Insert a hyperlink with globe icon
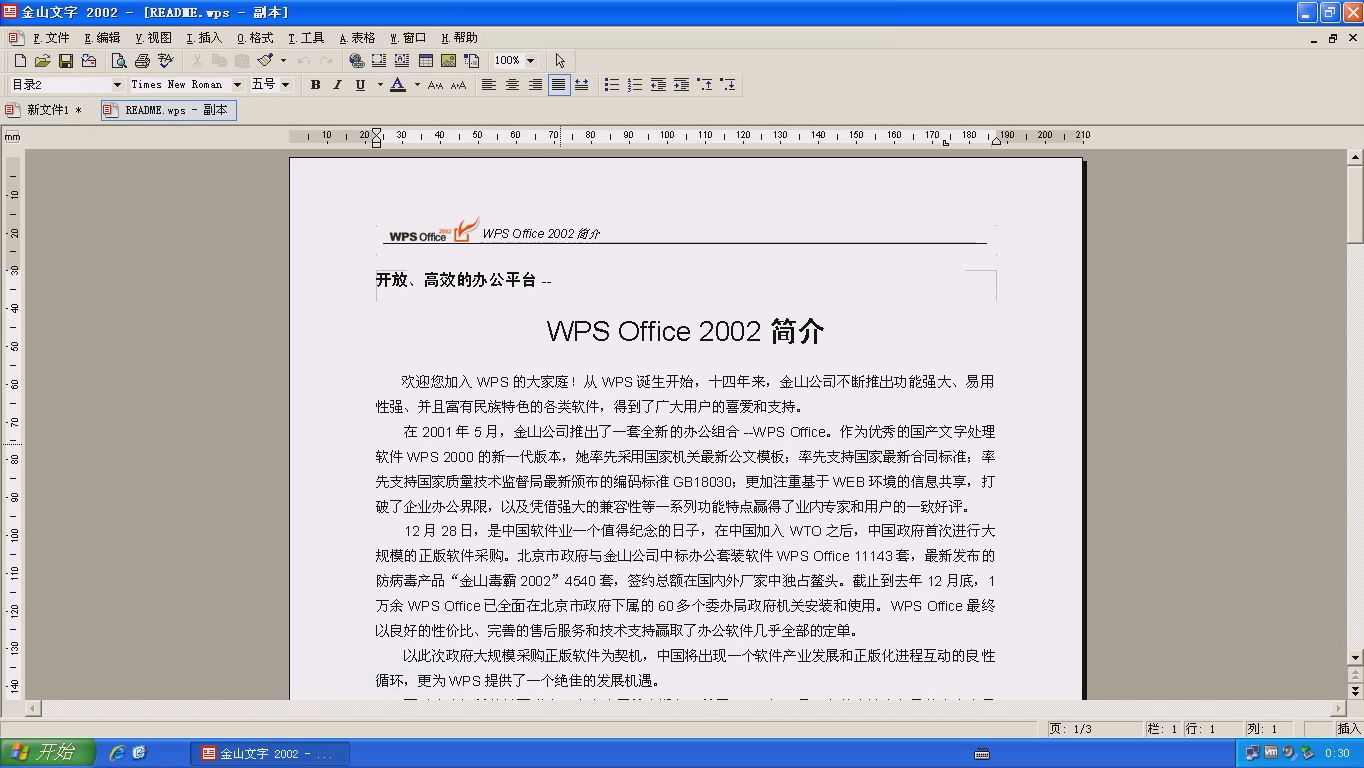The image size is (1364, 768). point(356,61)
